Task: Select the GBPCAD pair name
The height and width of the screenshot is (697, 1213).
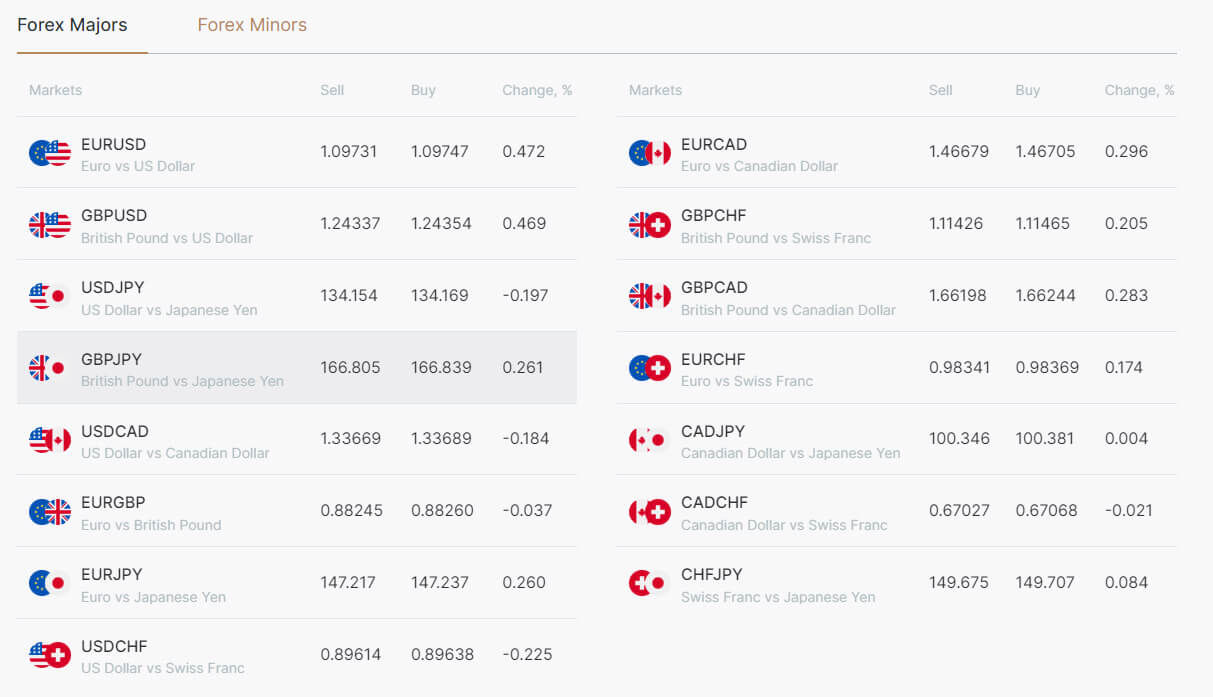Action: coord(715,287)
